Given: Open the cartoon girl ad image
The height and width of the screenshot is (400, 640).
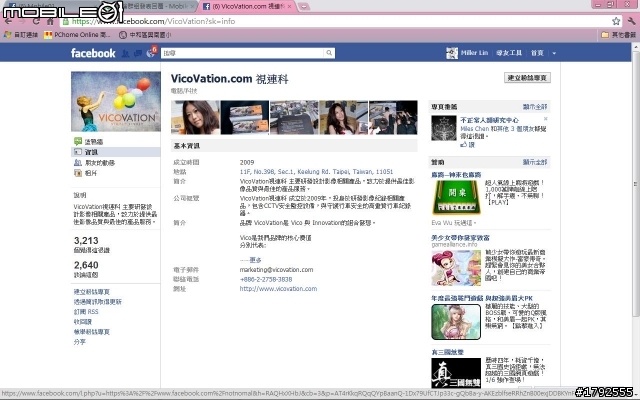Looking at the screenshot, I should pyautogui.click(x=456, y=268).
